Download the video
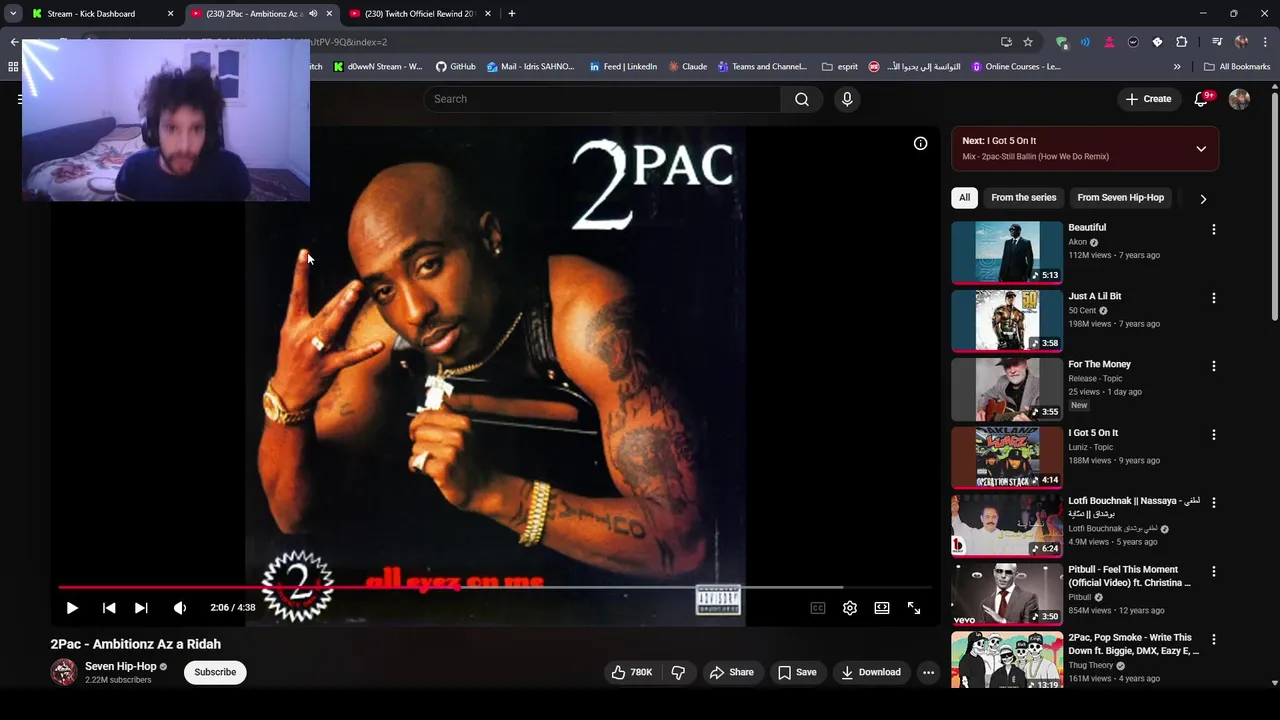The image size is (1280, 720). [871, 672]
